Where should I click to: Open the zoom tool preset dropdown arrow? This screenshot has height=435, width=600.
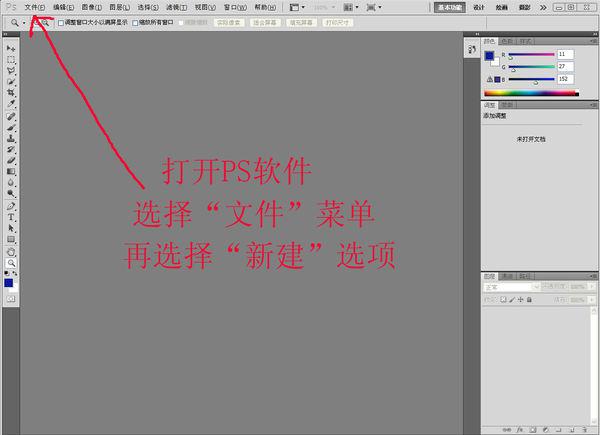23,21
